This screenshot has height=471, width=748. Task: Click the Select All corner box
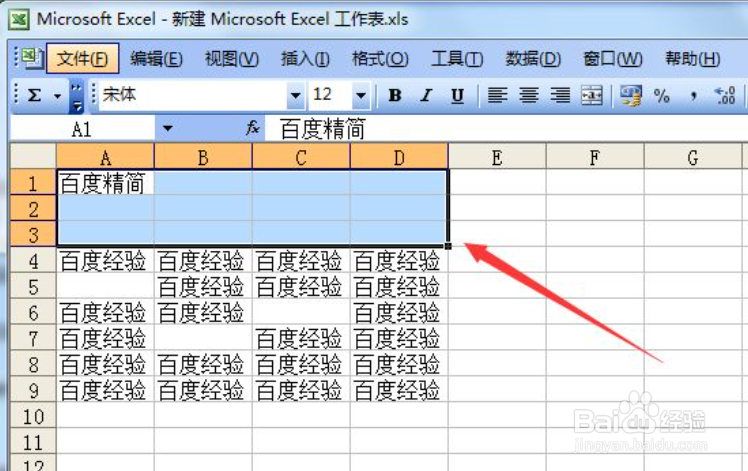coord(33,157)
